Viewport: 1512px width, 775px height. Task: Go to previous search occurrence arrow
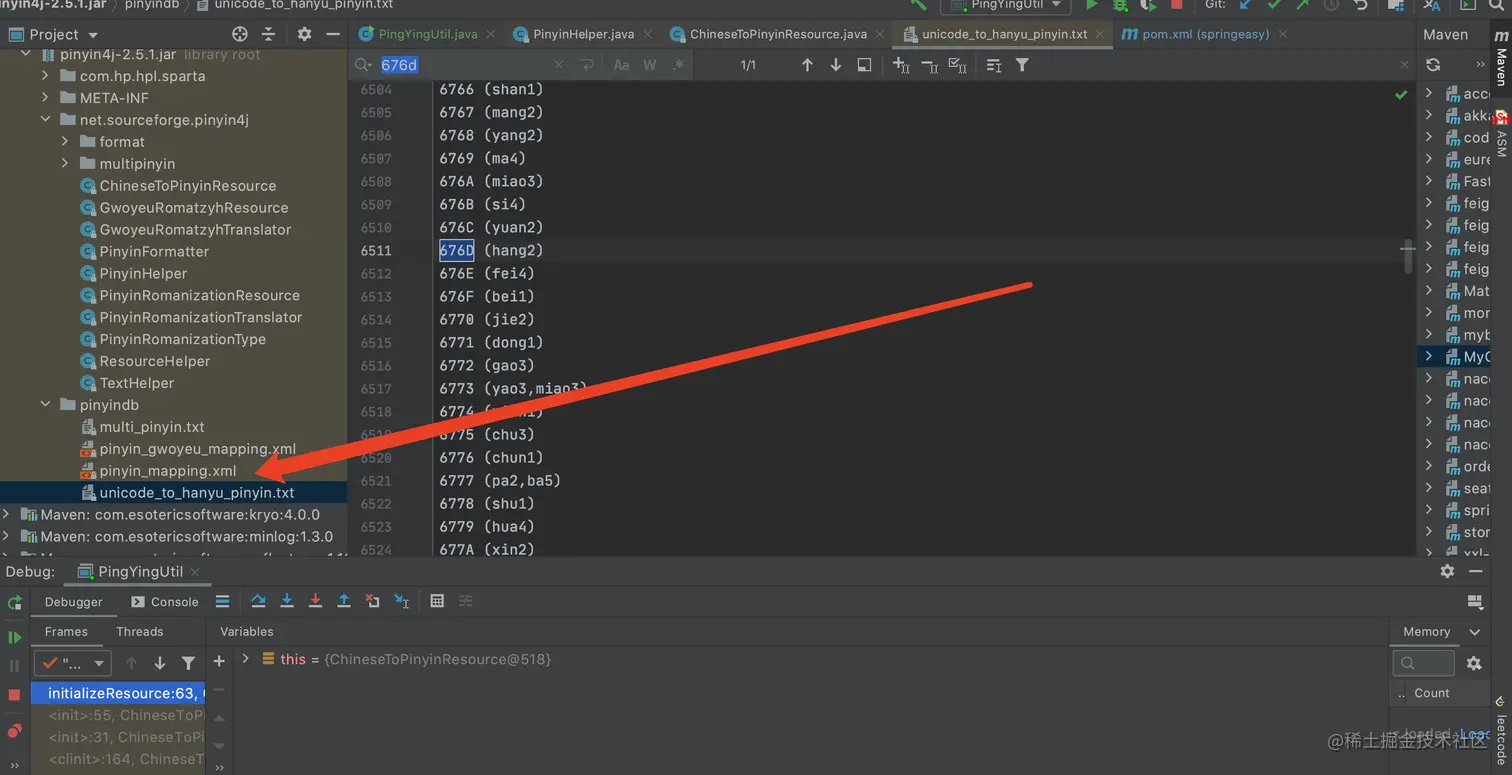807,65
